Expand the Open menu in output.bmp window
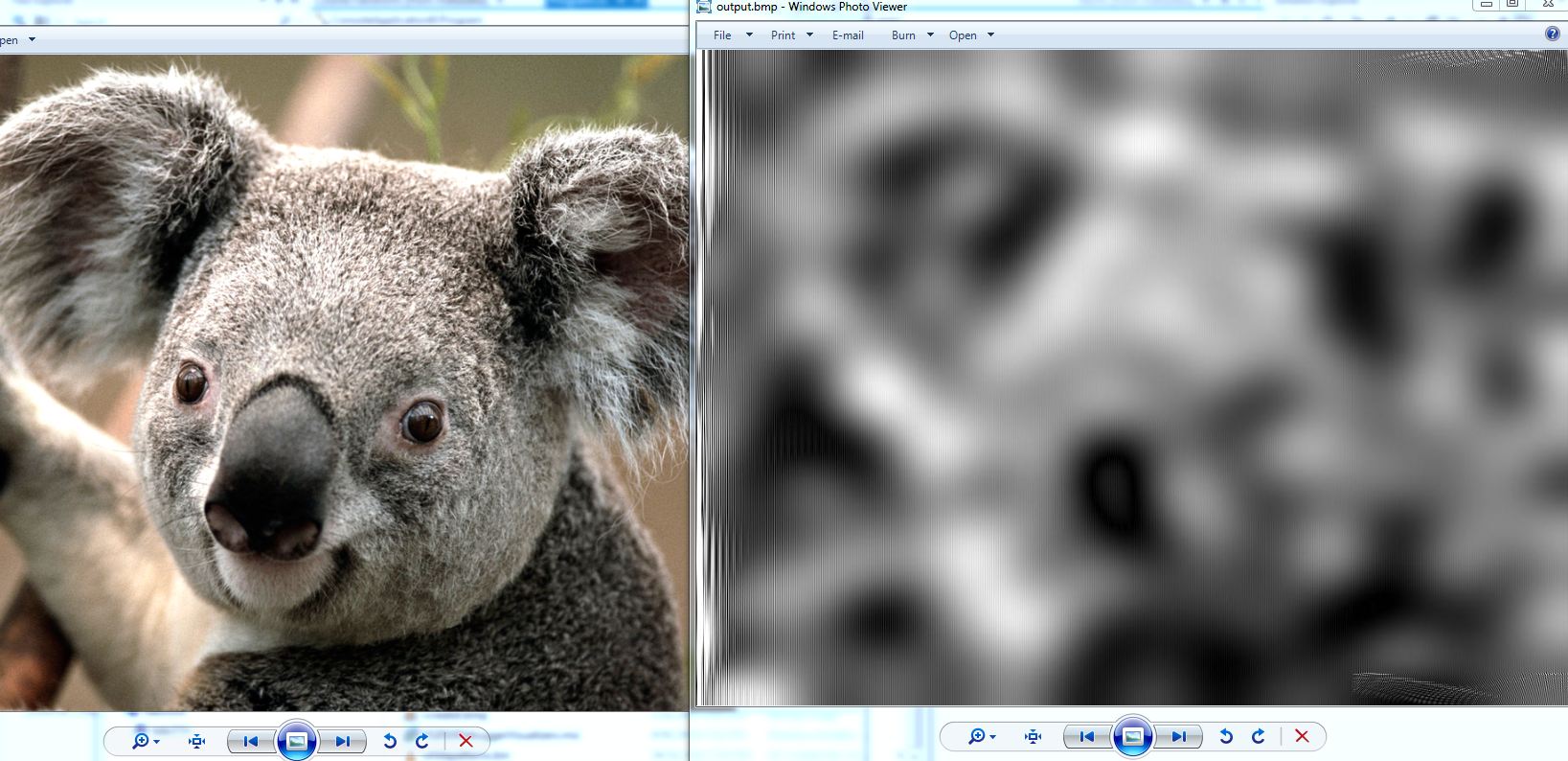The height and width of the screenshot is (761, 1568). pyautogui.click(x=972, y=35)
